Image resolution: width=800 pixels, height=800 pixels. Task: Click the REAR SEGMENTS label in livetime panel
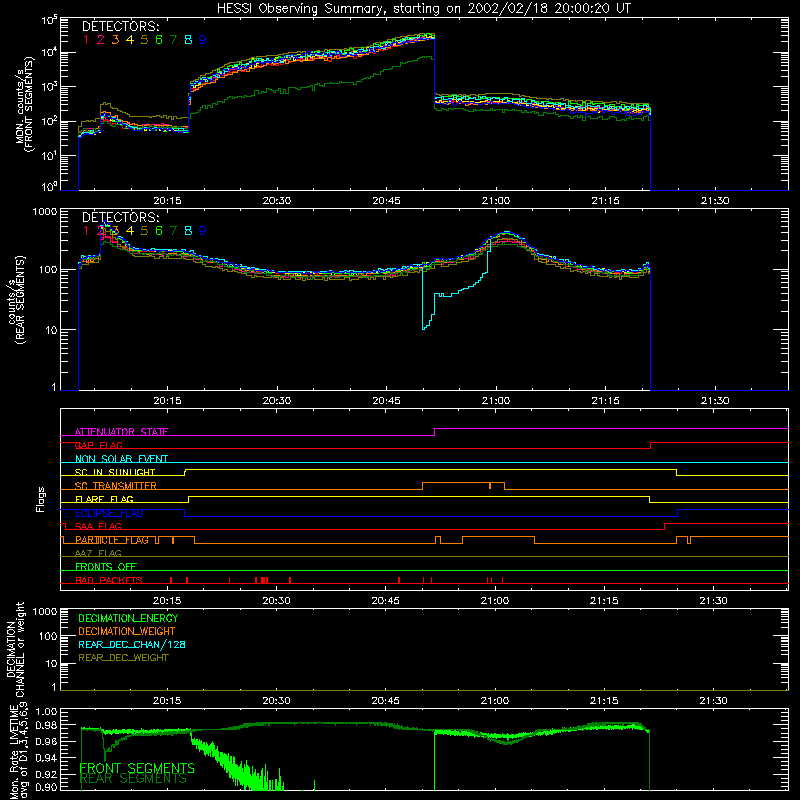coord(134,779)
